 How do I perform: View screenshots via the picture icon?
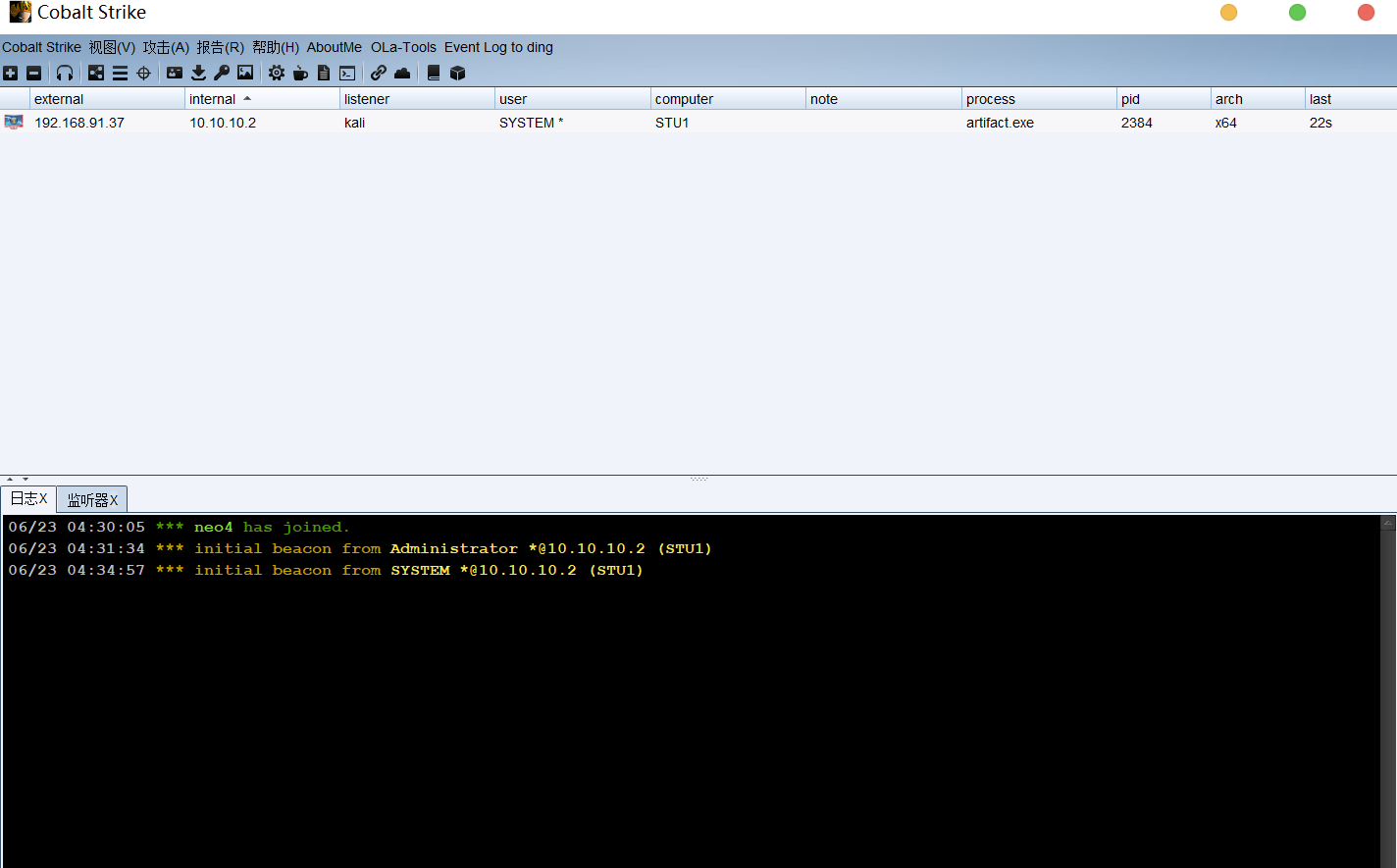pos(245,73)
